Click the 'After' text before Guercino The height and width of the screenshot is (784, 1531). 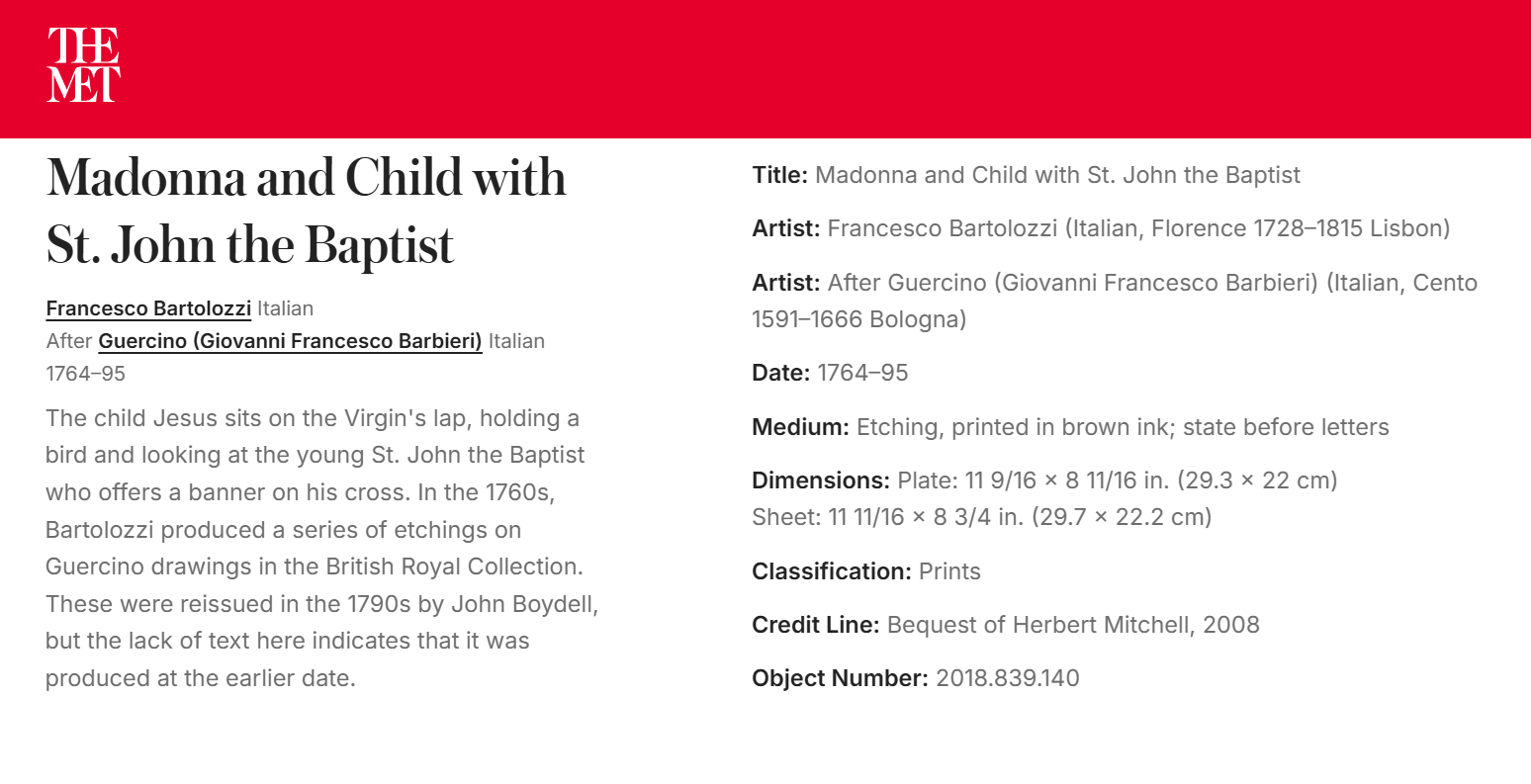point(69,341)
